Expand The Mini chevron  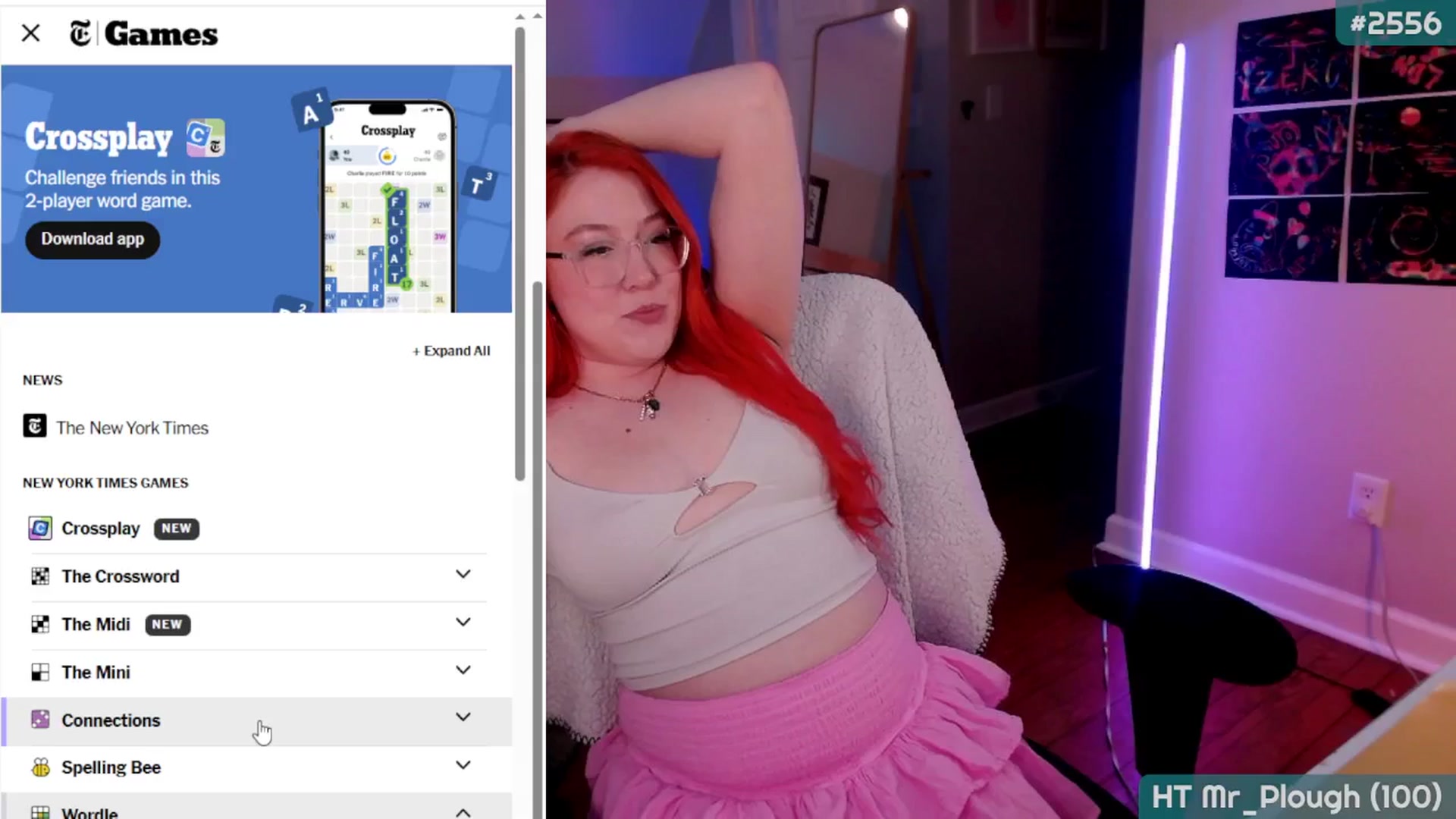point(463,670)
